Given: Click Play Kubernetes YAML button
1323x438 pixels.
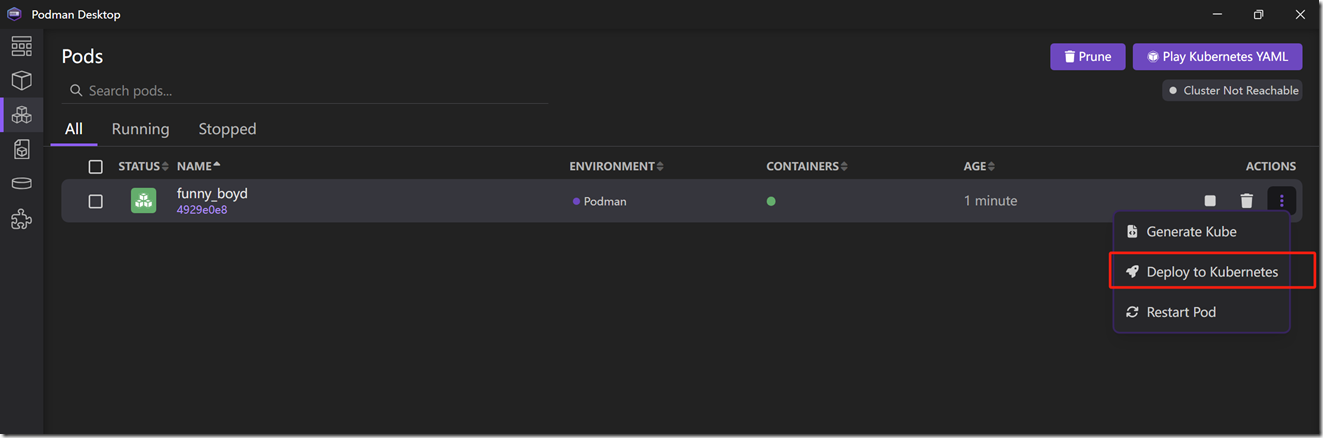Looking at the screenshot, I should [1217, 57].
